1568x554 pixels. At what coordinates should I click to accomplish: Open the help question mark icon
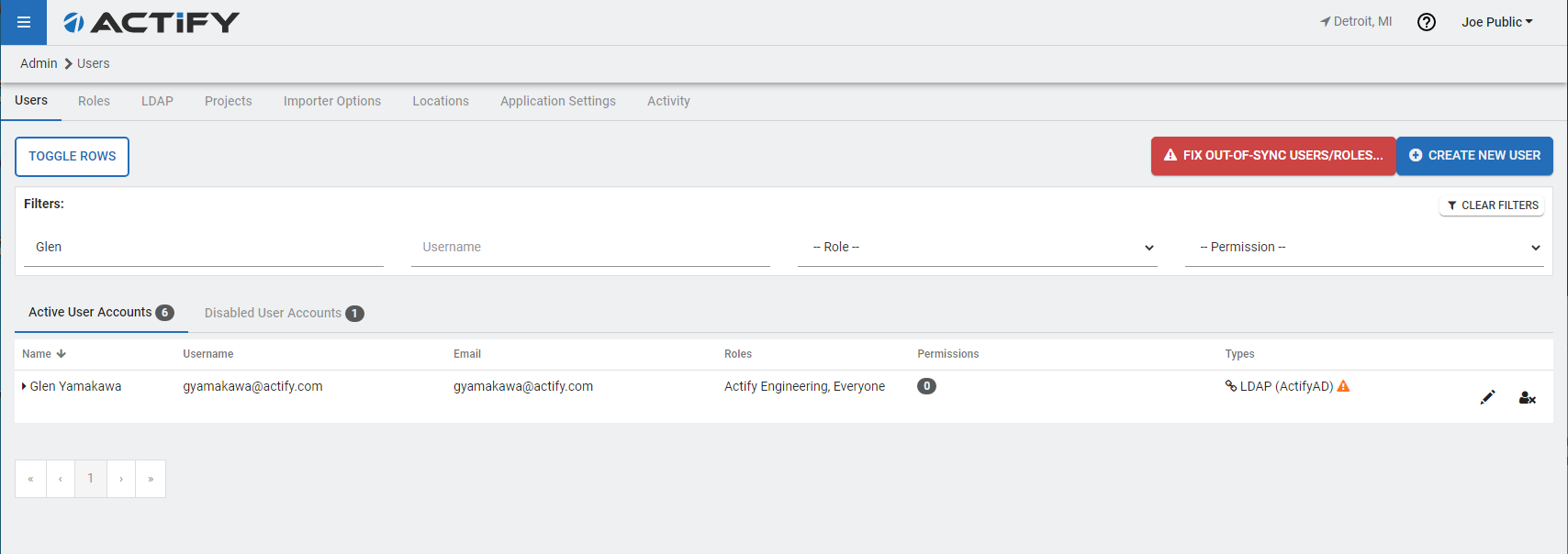pos(1427,22)
